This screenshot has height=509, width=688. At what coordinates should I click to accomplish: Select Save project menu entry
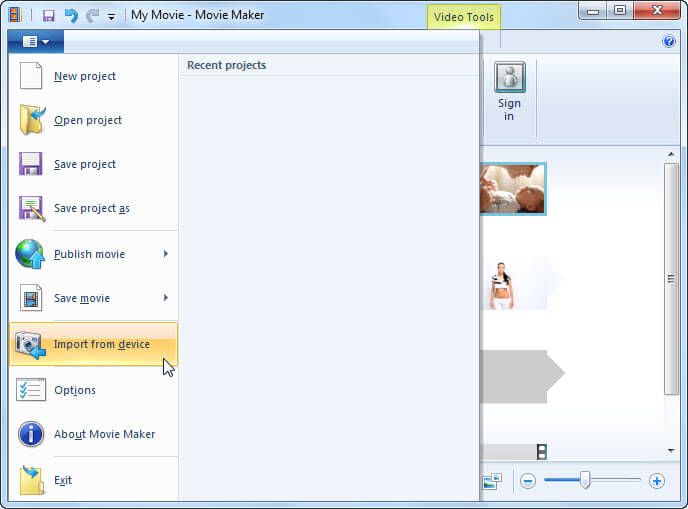[93, 164]
